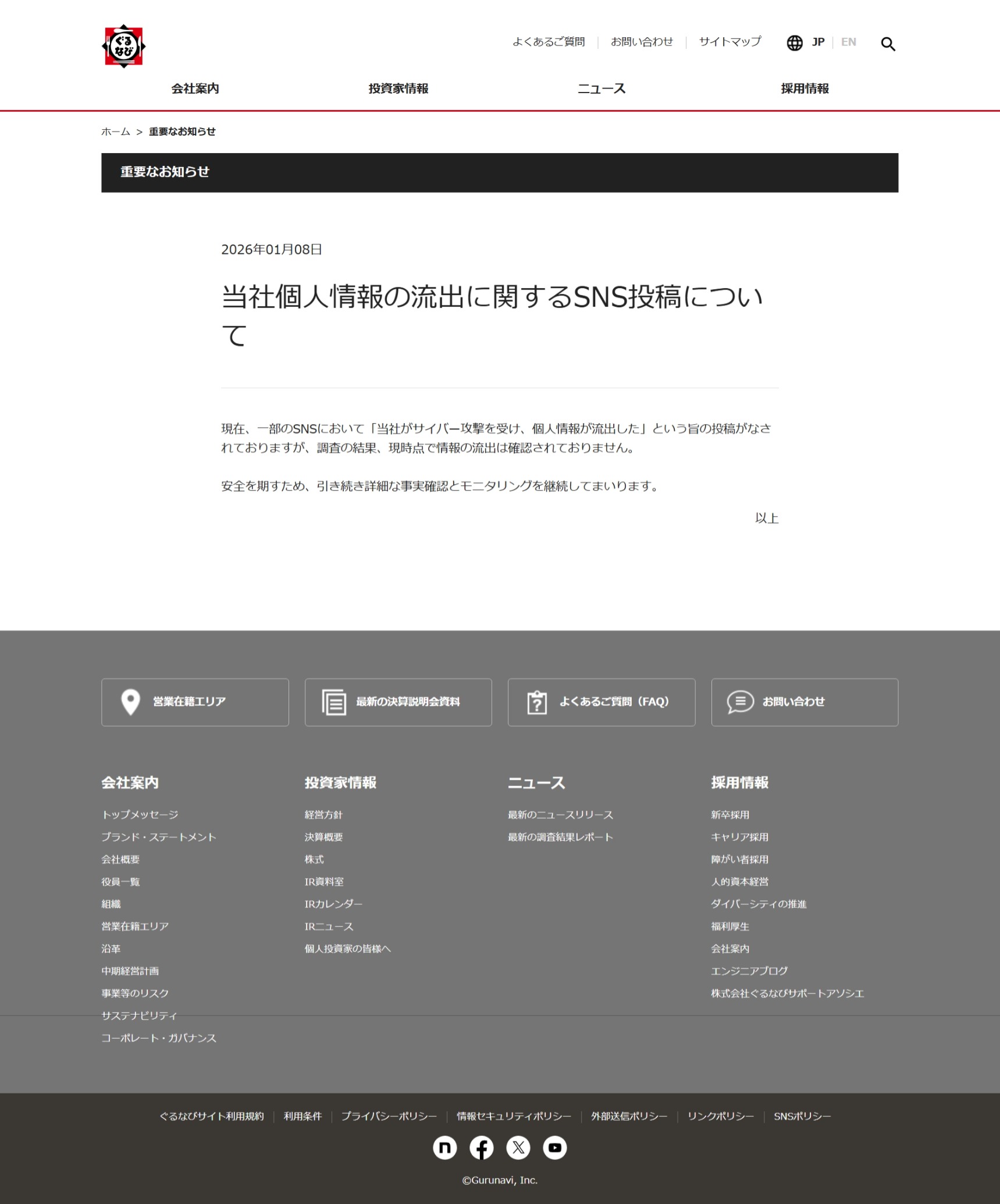Open the ニュース main navigation menu

(x=601, y=88)
